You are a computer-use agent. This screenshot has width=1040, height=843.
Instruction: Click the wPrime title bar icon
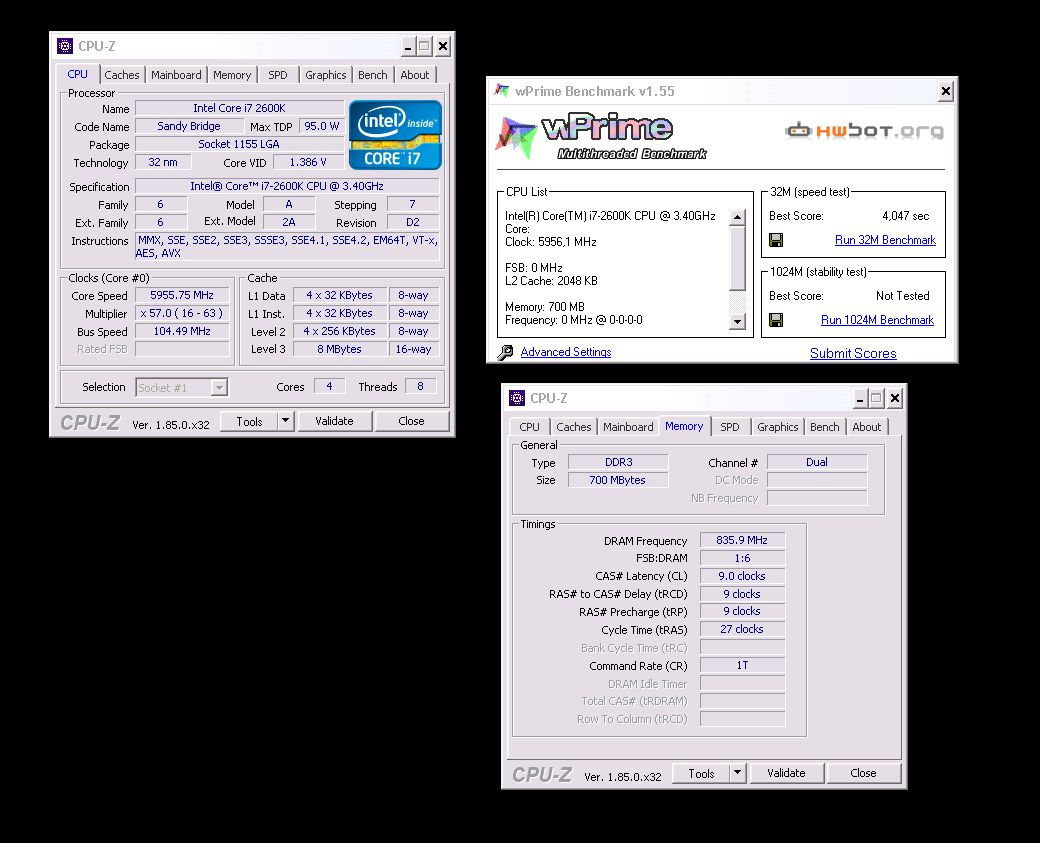(x=501, y=91)
